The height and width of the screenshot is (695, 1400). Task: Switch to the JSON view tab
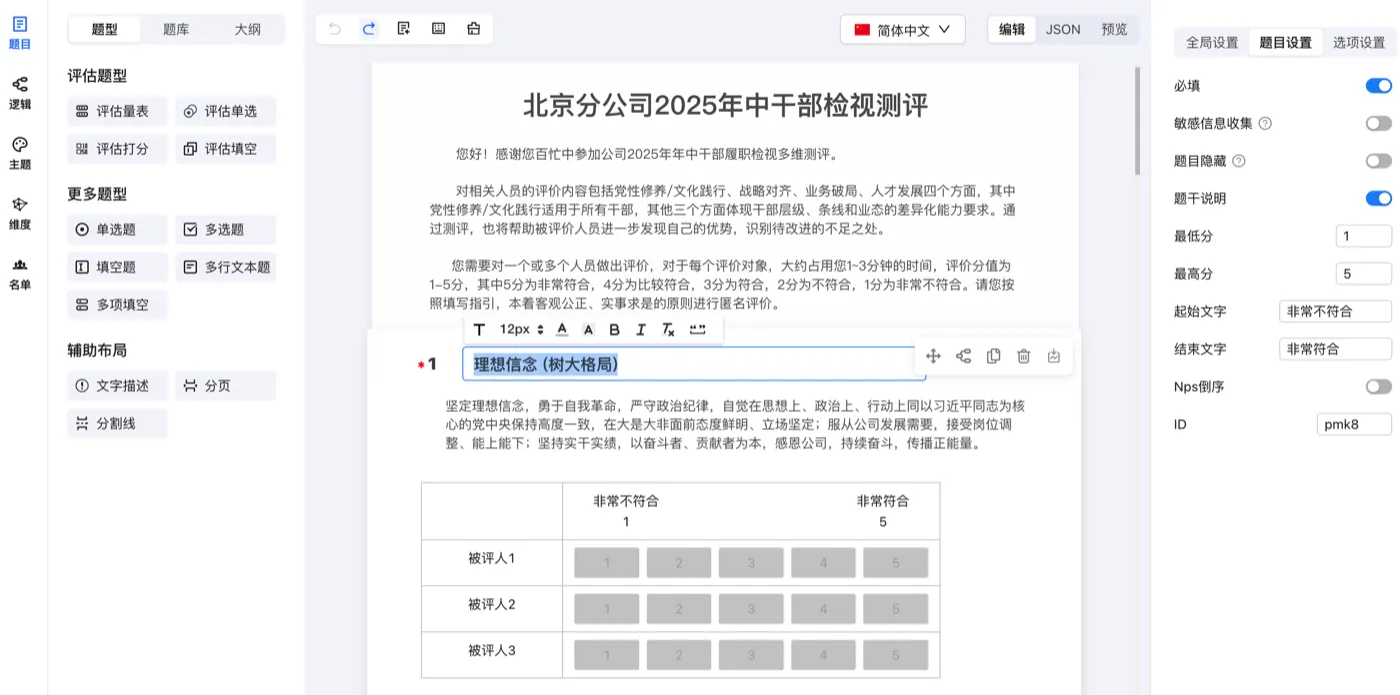pyautogui.click(x=1062, y=29)
